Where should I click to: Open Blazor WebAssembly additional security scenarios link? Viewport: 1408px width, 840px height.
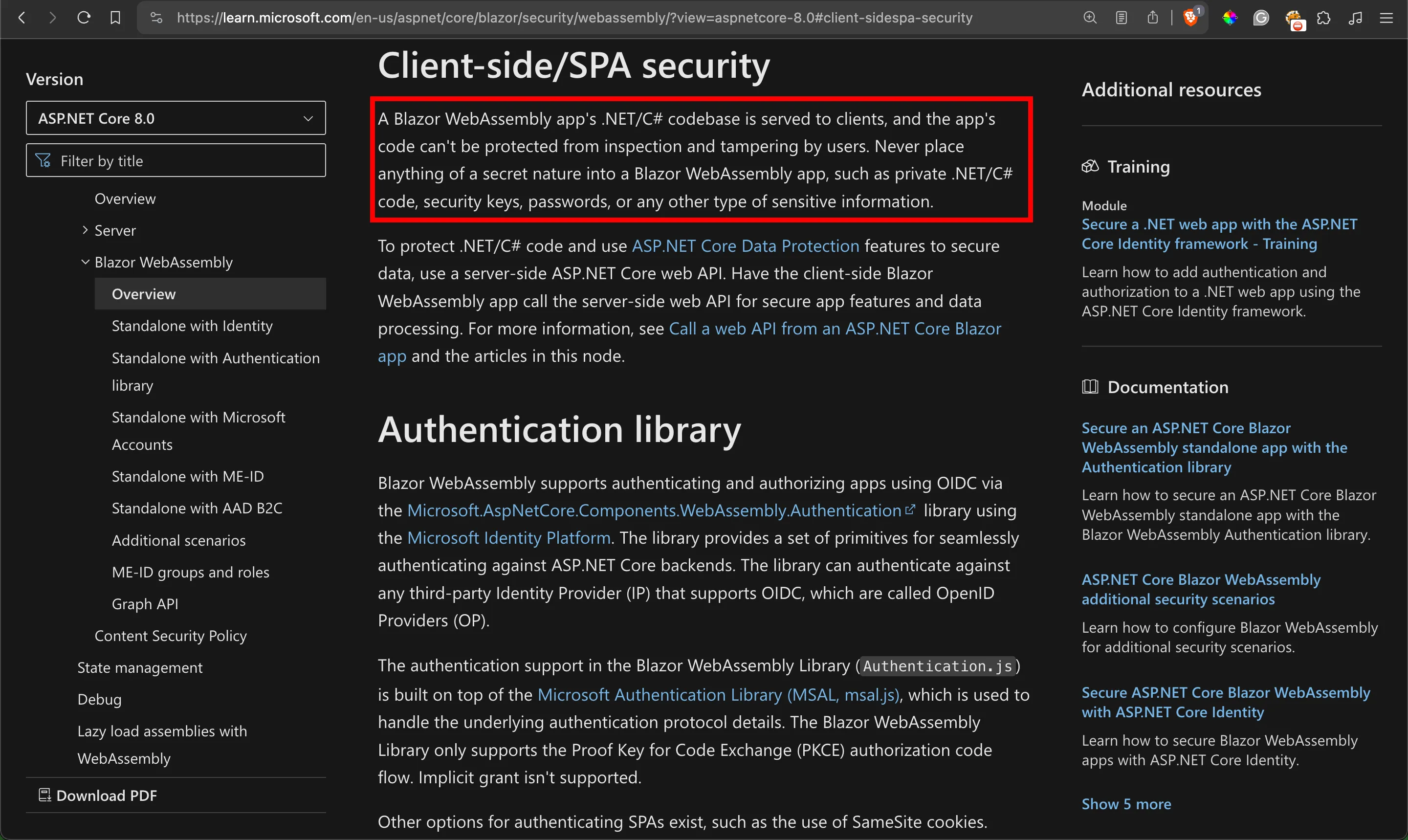tap(1201, 589)
